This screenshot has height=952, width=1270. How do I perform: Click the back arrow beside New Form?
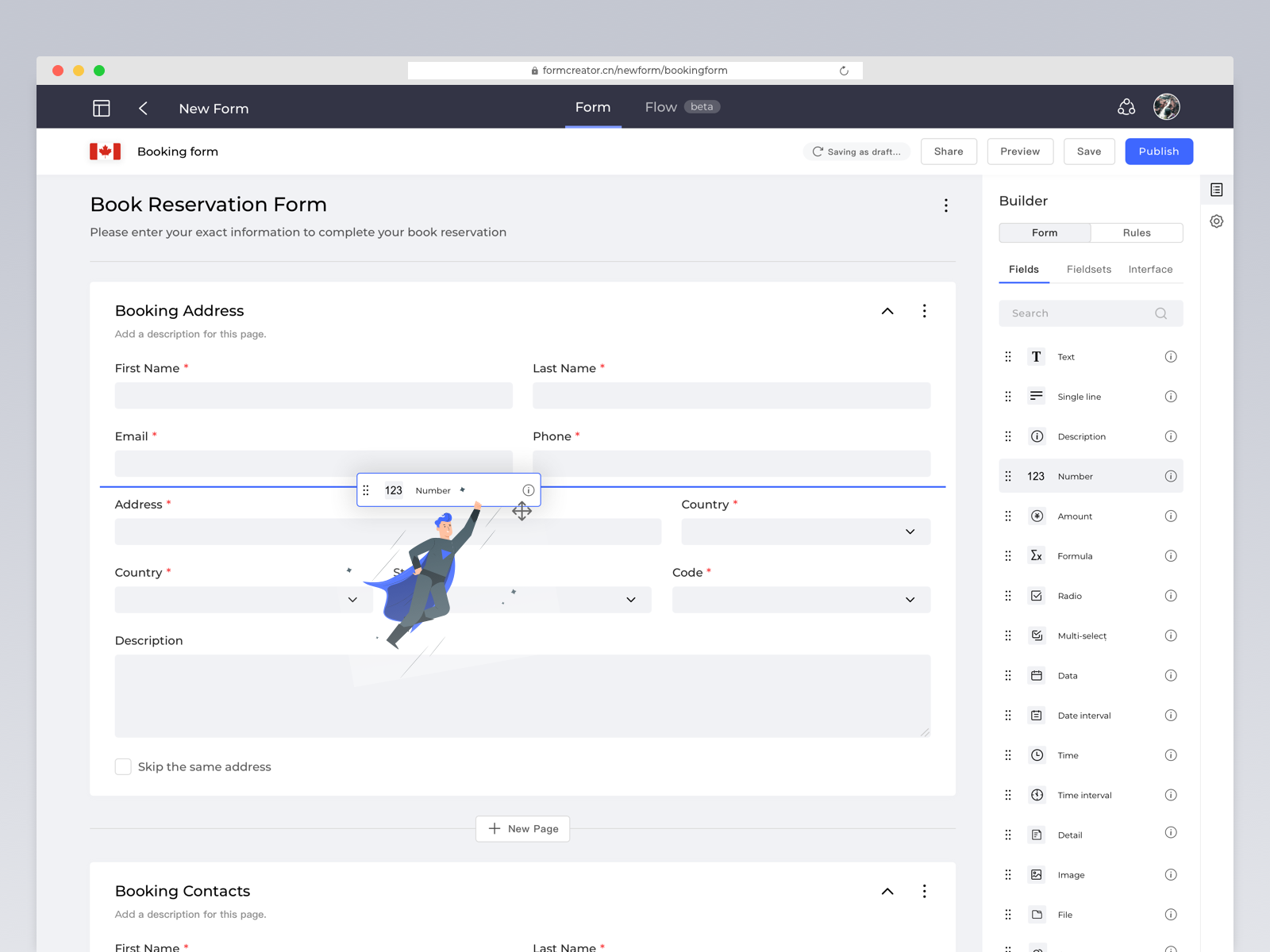[x=143, y=108]
